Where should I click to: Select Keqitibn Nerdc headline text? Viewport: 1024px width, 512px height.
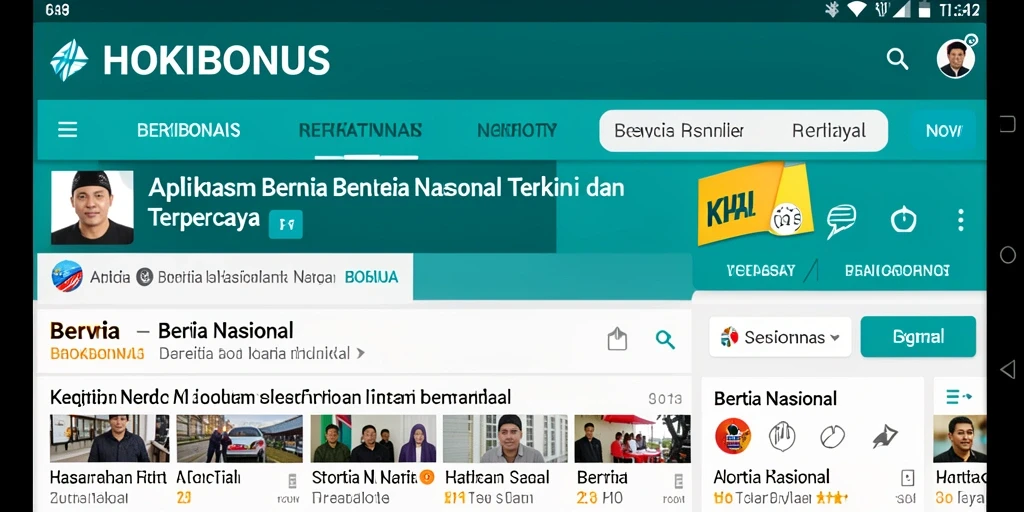(280, 396)
